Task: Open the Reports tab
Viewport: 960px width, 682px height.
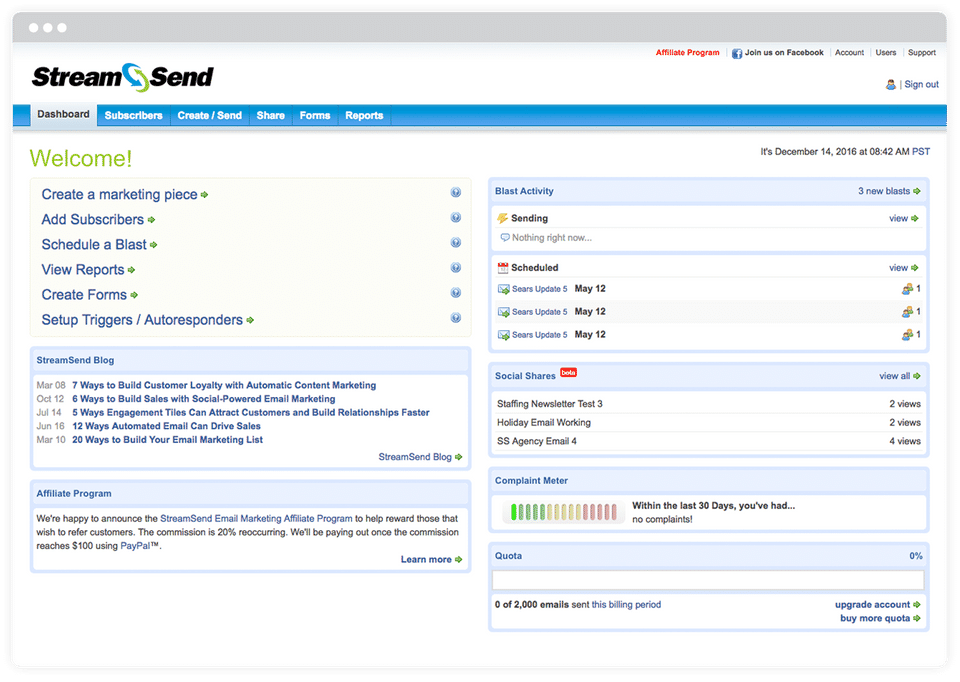Action: click(364, 116)
